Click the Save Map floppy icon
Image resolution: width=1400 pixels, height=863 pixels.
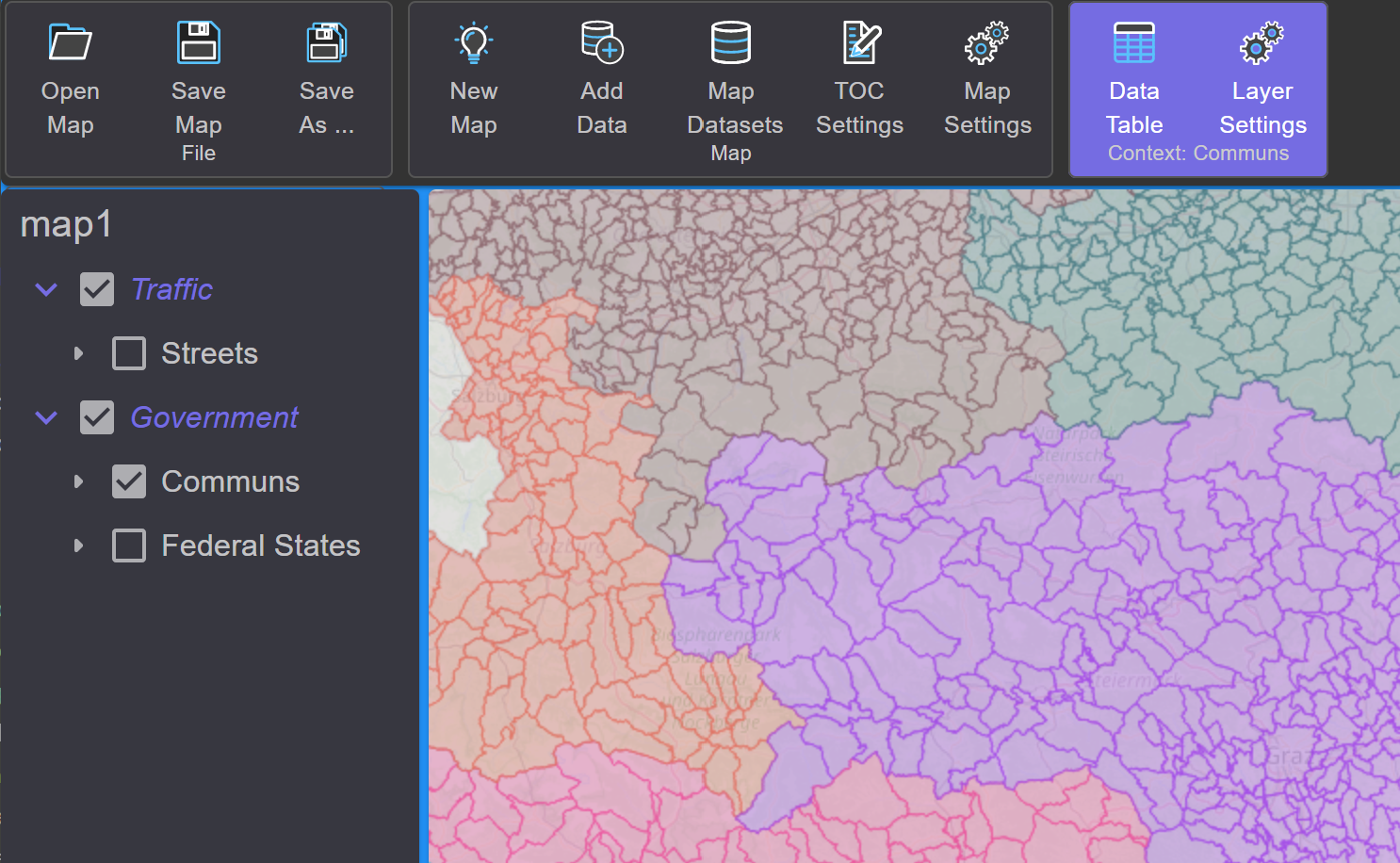(x=199, y=42)
